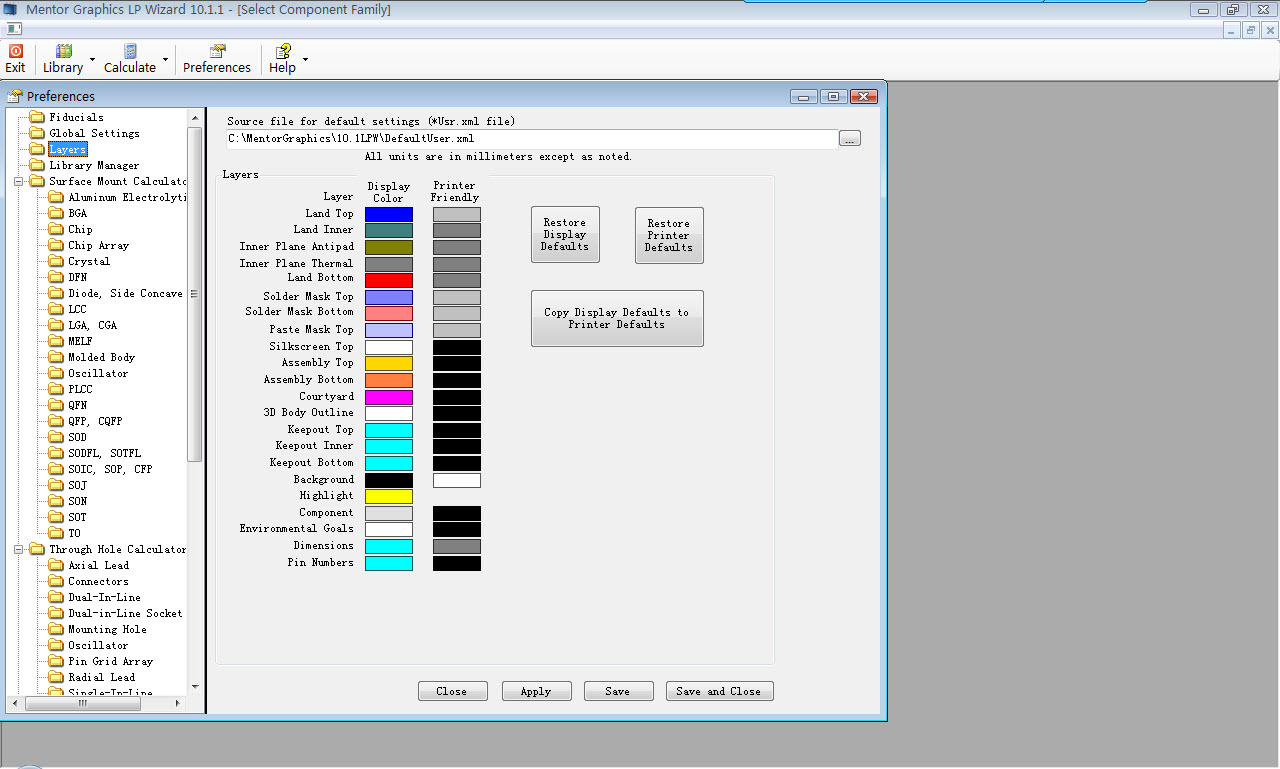Image resolution: width=1280 pixels, height=769 pixels.
Task: Click the SOT folder icon
Action: pos(56,517)
